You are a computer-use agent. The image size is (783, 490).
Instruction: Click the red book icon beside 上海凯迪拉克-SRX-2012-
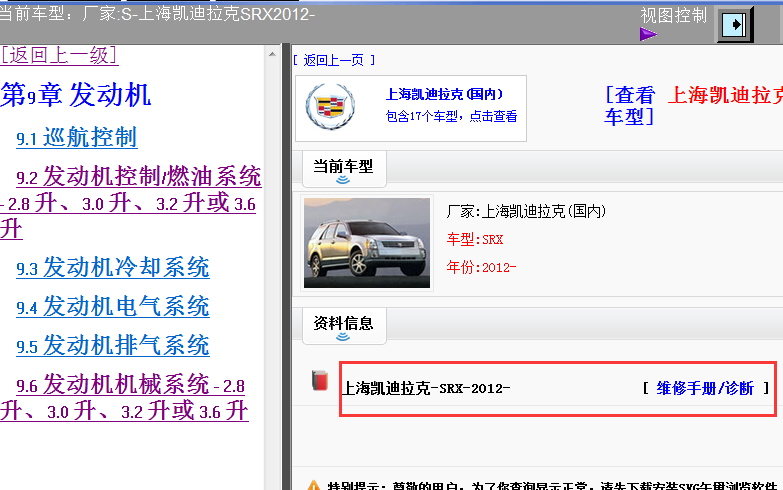tap(320, 381)
